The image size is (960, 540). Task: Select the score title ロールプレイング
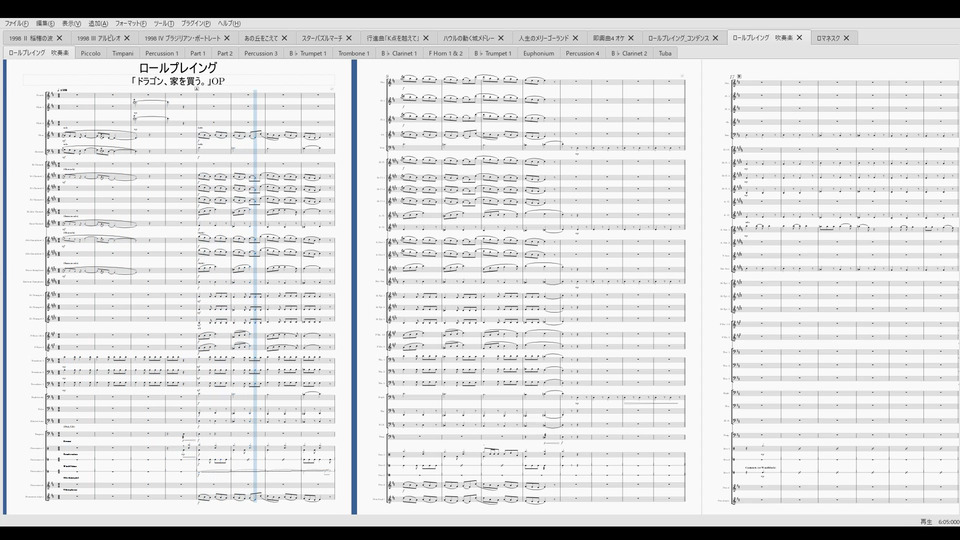[x=178, y=67]
